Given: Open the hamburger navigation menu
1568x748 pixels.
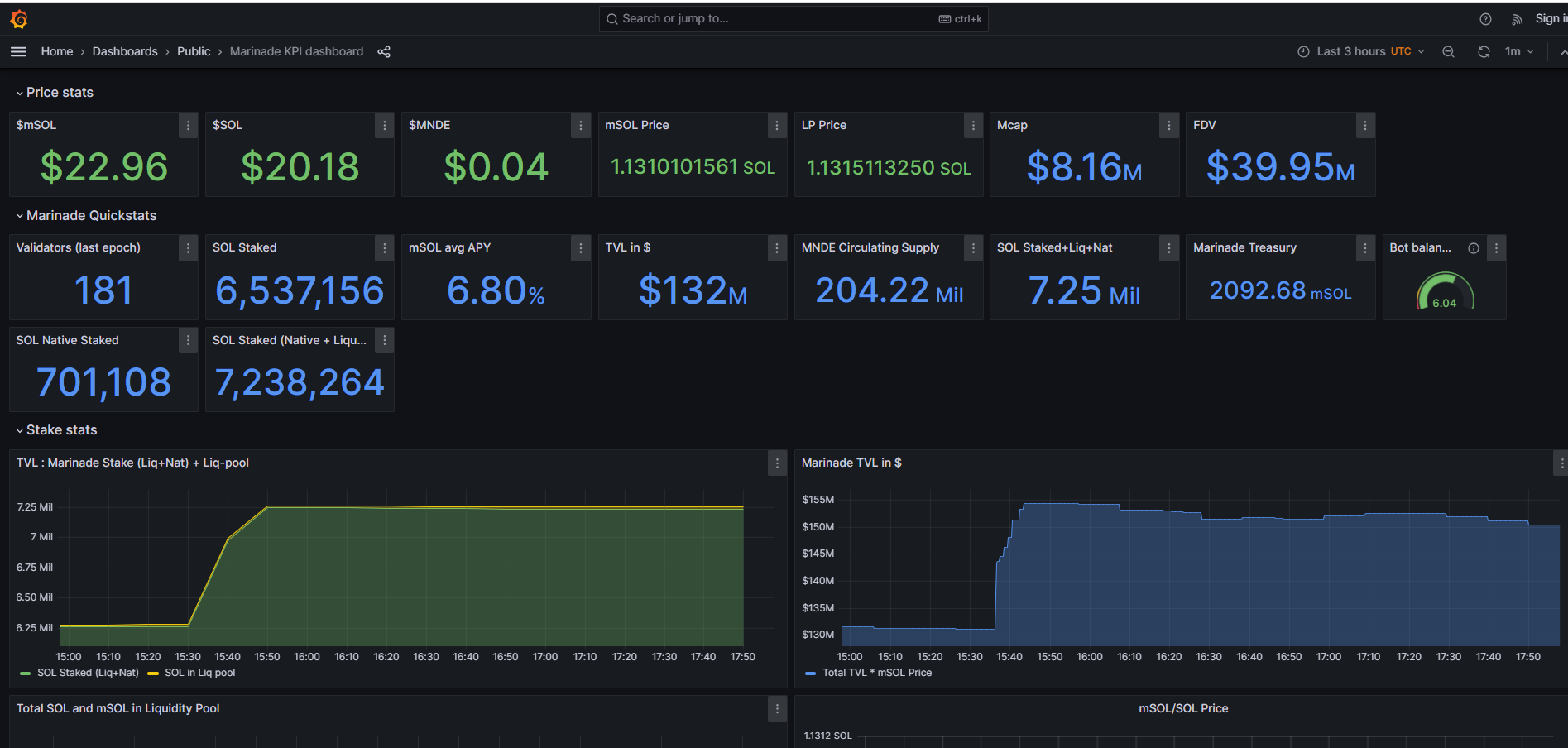Looking at the screenshot, I should point(18,51).
